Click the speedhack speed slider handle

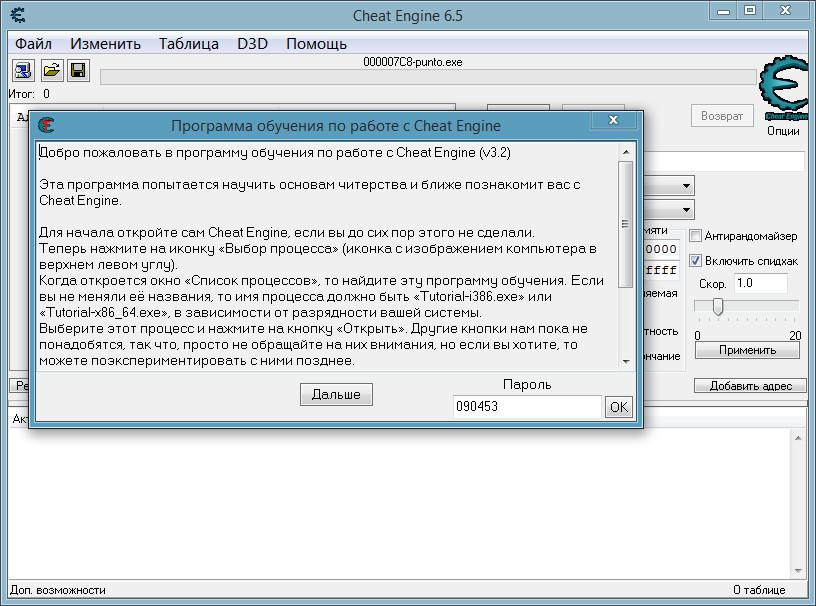click(x=718, y=307)
